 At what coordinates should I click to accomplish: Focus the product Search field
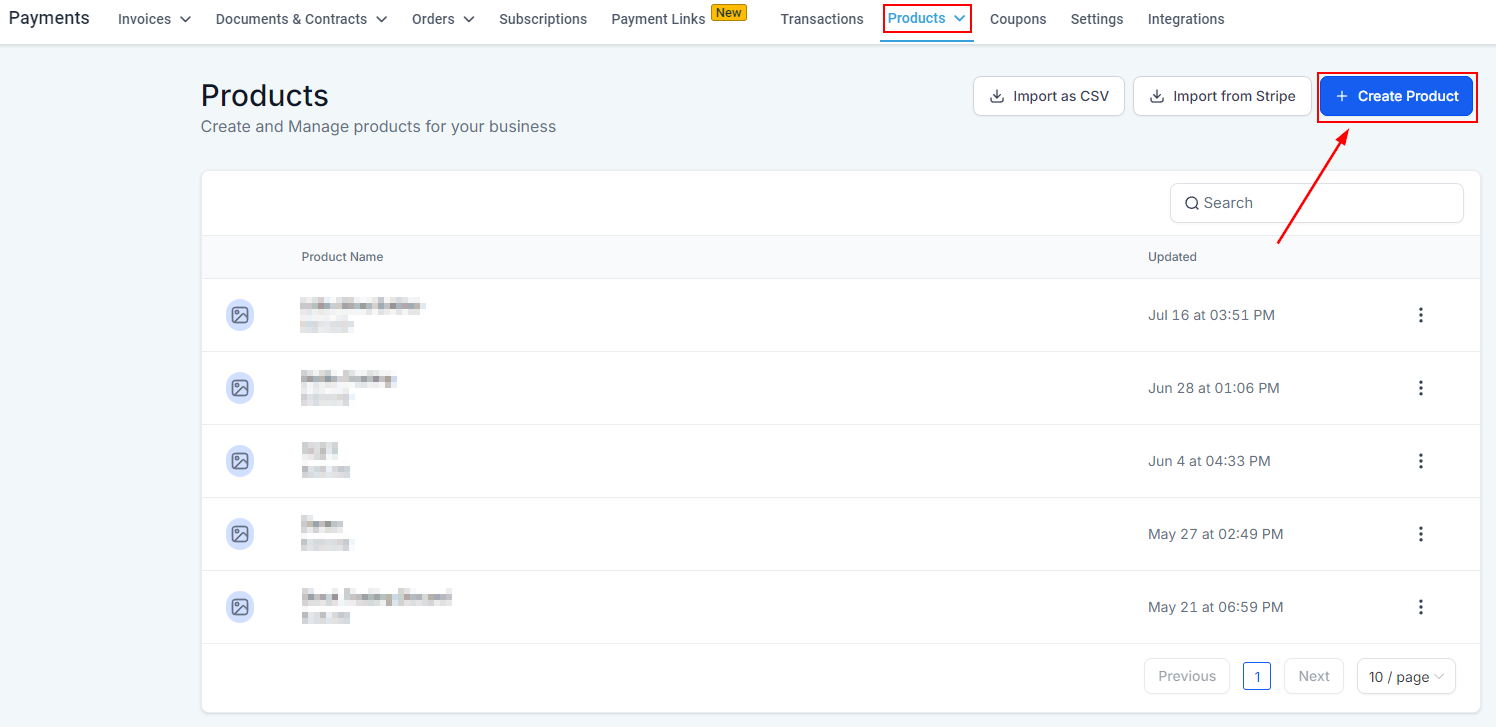pos(1317,203)
